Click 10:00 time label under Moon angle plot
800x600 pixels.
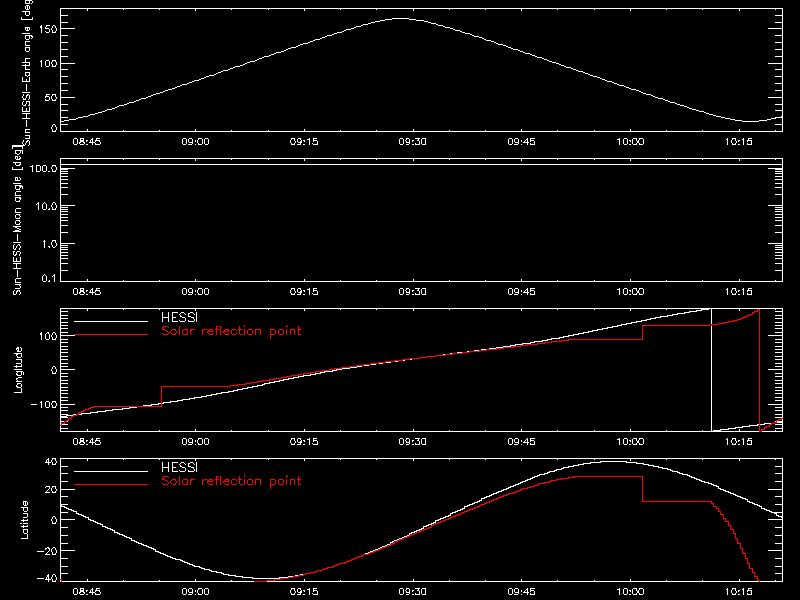pos(630,291)
